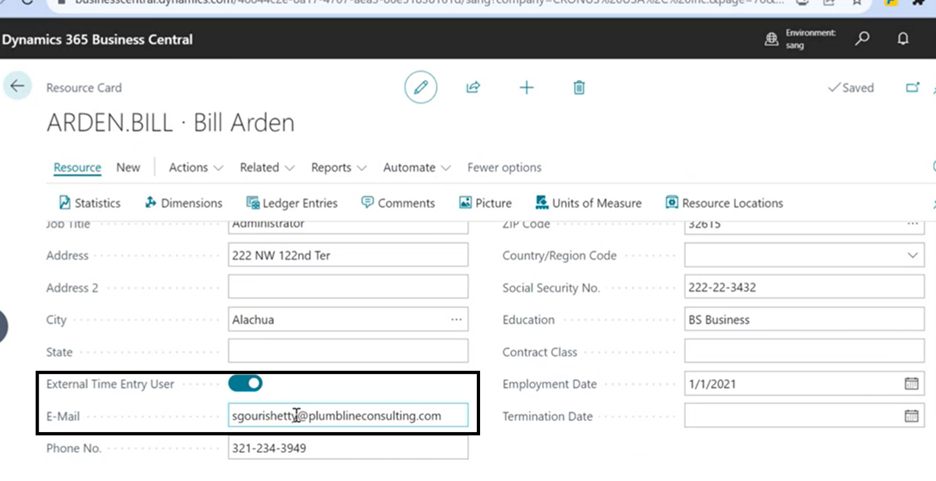Click the notification bell icon
The width and height of the screenshot is (936, 481).
(903, 39)
